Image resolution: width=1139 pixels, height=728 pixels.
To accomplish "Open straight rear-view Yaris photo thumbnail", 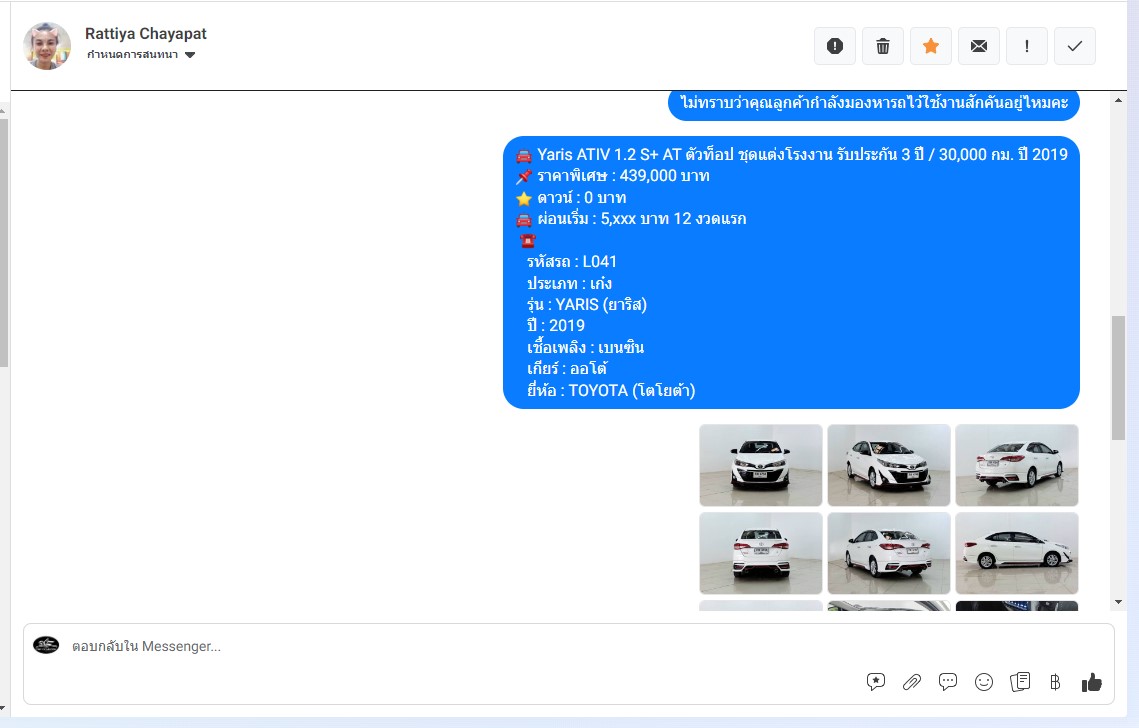I will (761, 553).
